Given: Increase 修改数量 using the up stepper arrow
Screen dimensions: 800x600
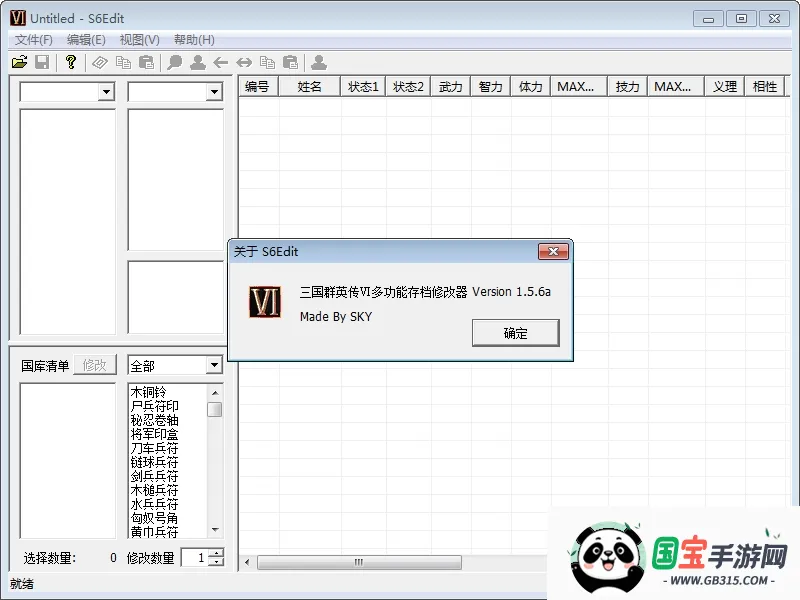Looking at the screenshot, I should pos(217,553).
